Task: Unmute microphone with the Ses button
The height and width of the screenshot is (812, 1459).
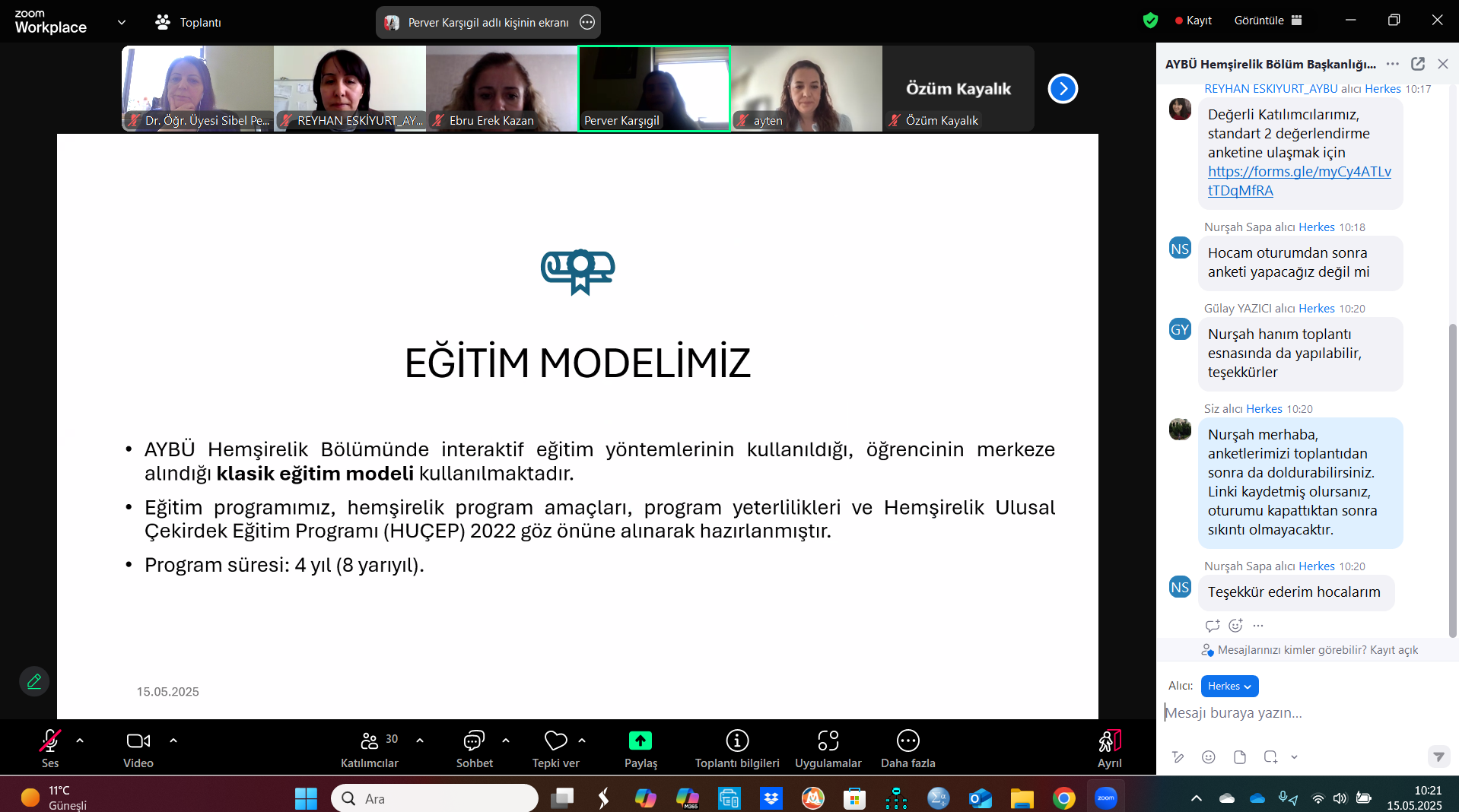Action: point(50,741)
